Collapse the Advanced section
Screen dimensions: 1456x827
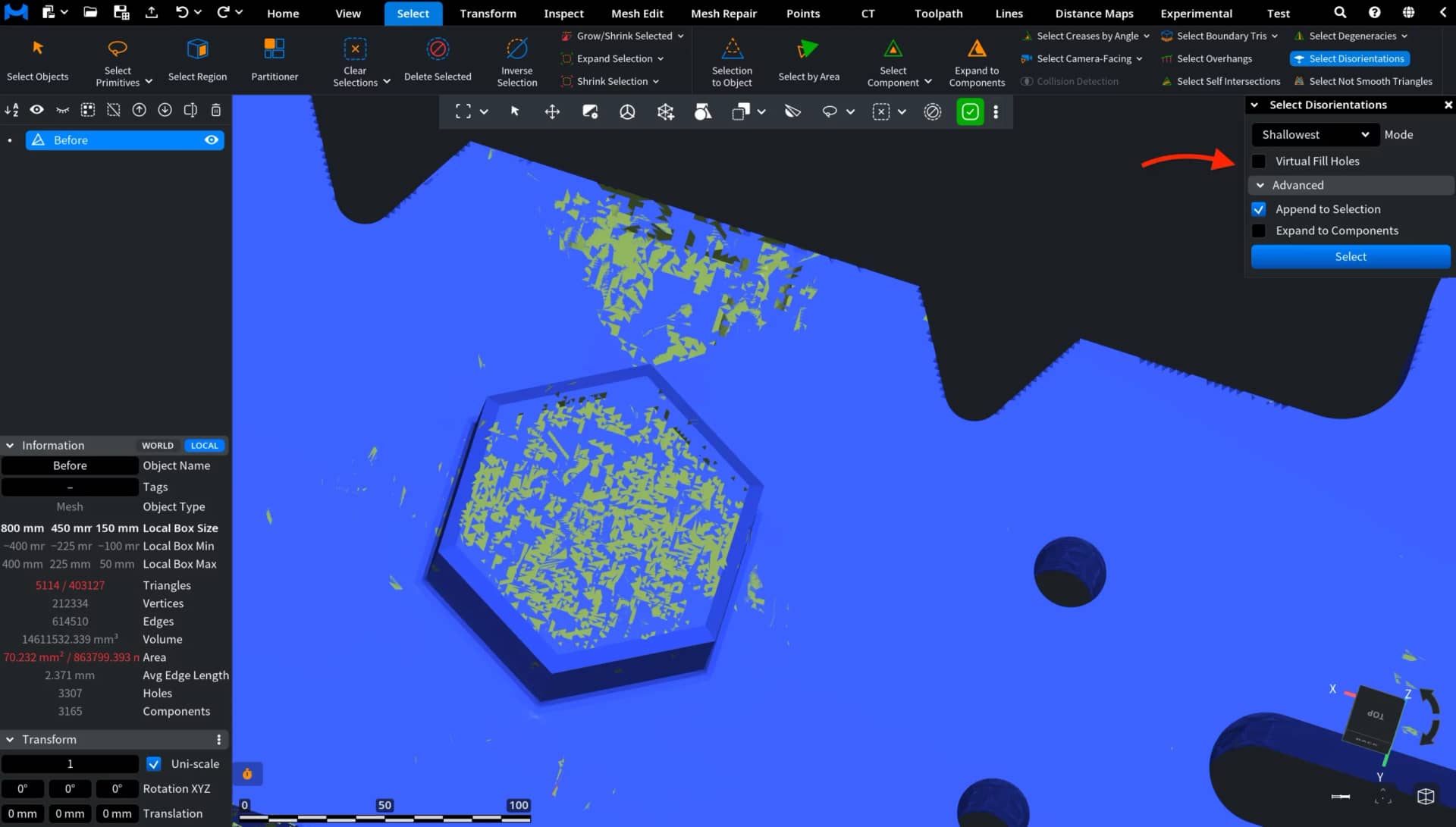coord(1260,186)
